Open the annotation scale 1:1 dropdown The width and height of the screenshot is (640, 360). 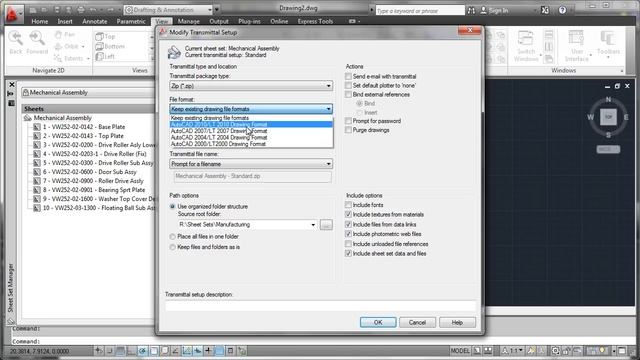click(x=521, y=351)
